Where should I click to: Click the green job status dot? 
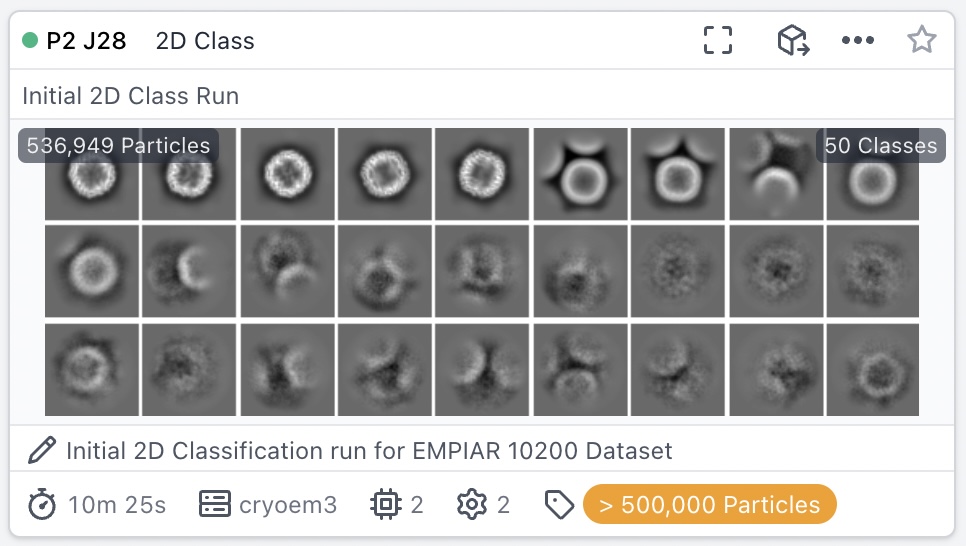tap(30, 41)
